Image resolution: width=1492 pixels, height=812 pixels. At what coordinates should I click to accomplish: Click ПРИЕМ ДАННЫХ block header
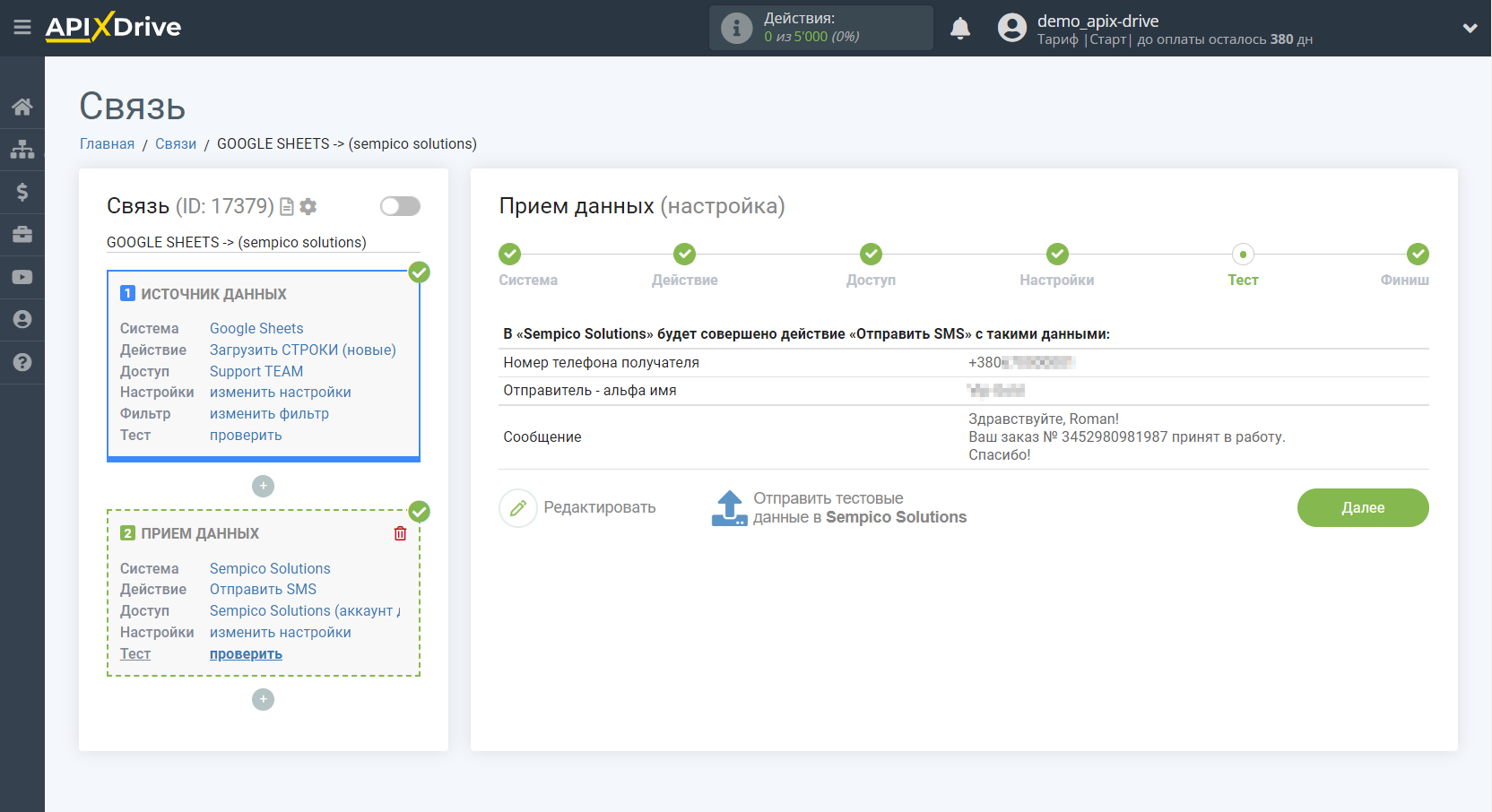point(200,533)
